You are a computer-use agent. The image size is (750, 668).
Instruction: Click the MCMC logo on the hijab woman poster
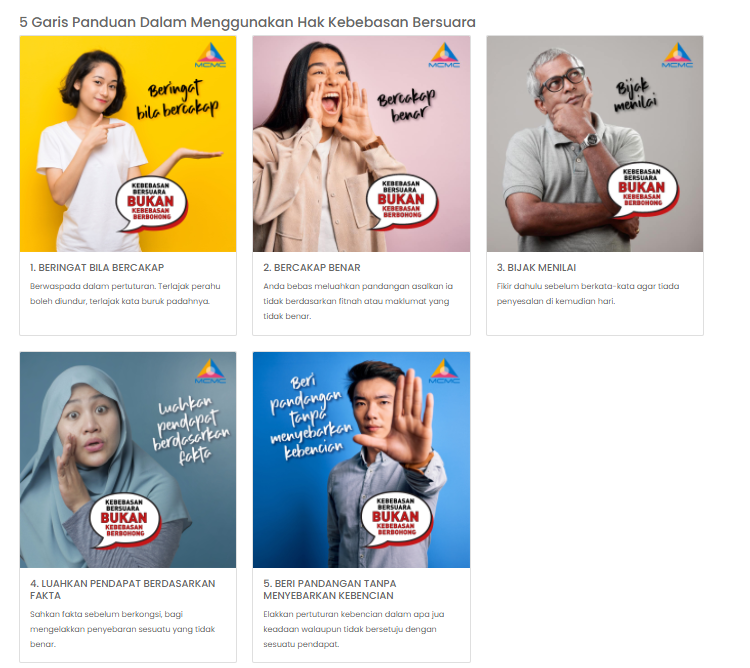(210, 371)
